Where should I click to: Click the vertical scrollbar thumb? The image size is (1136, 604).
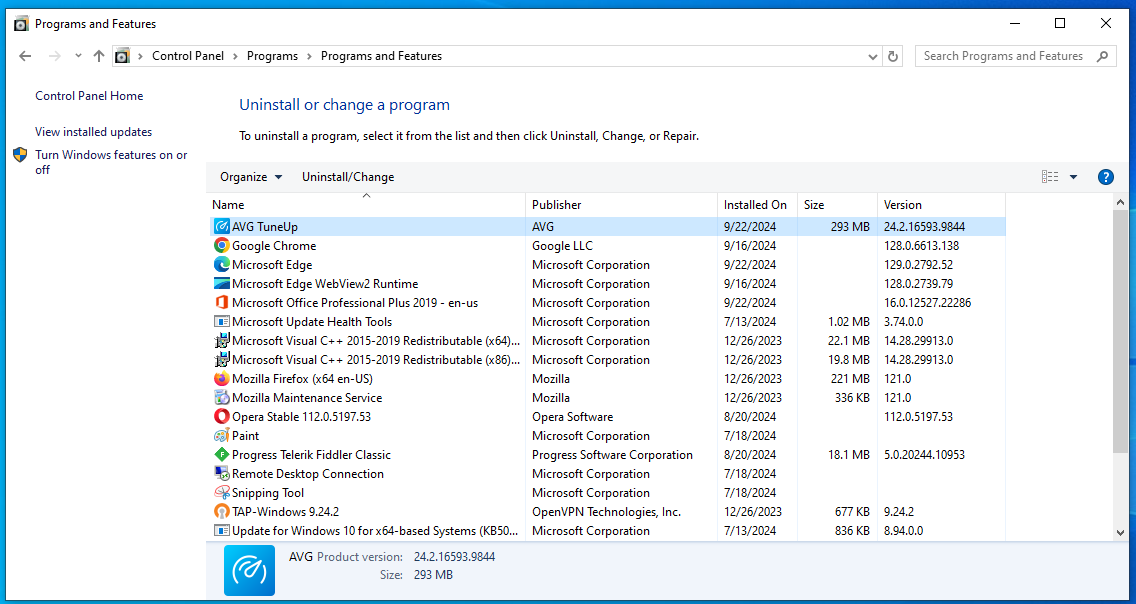(x=1121, y=331)
